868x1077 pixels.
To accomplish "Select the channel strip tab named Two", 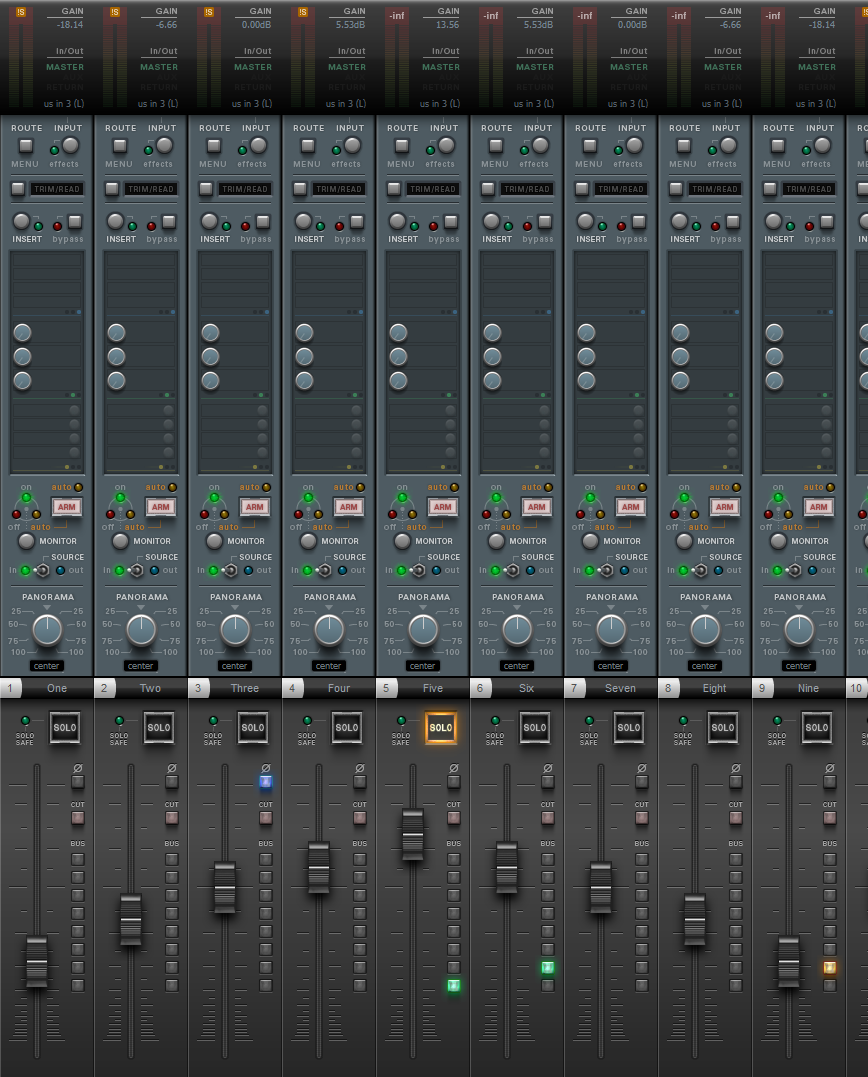I will tap(150, 688).
